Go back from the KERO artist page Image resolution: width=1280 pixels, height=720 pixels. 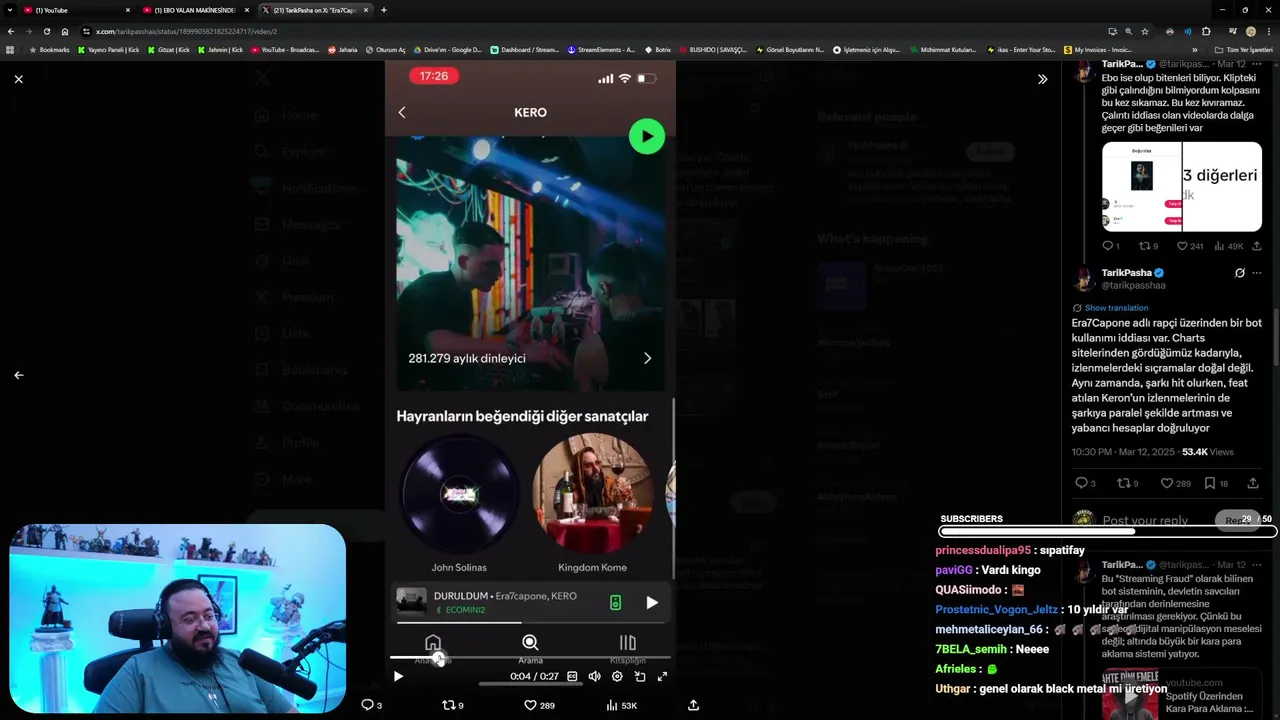[x=402, y=112]
